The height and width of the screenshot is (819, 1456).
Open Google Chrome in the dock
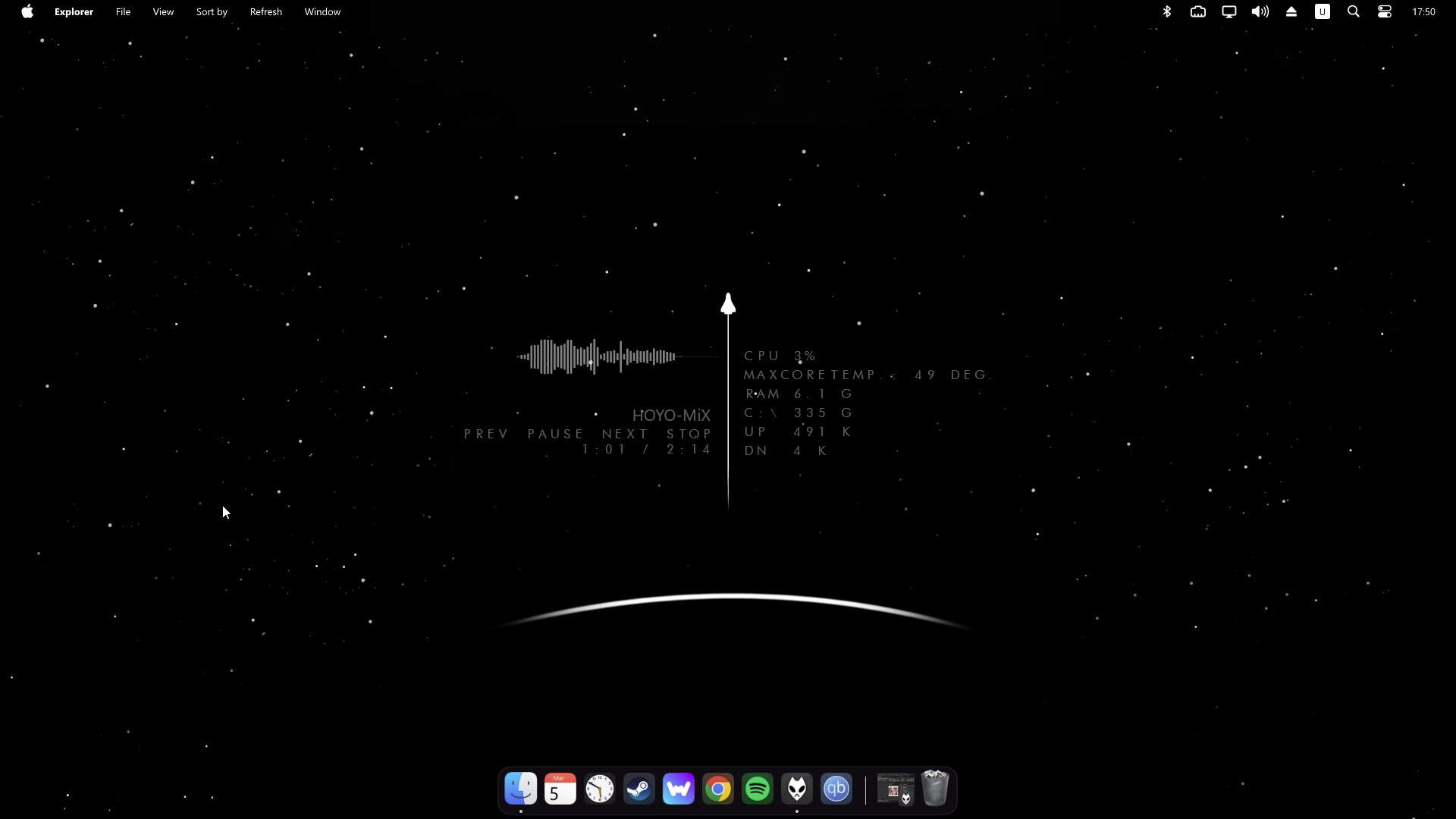(x=718, y=789)
